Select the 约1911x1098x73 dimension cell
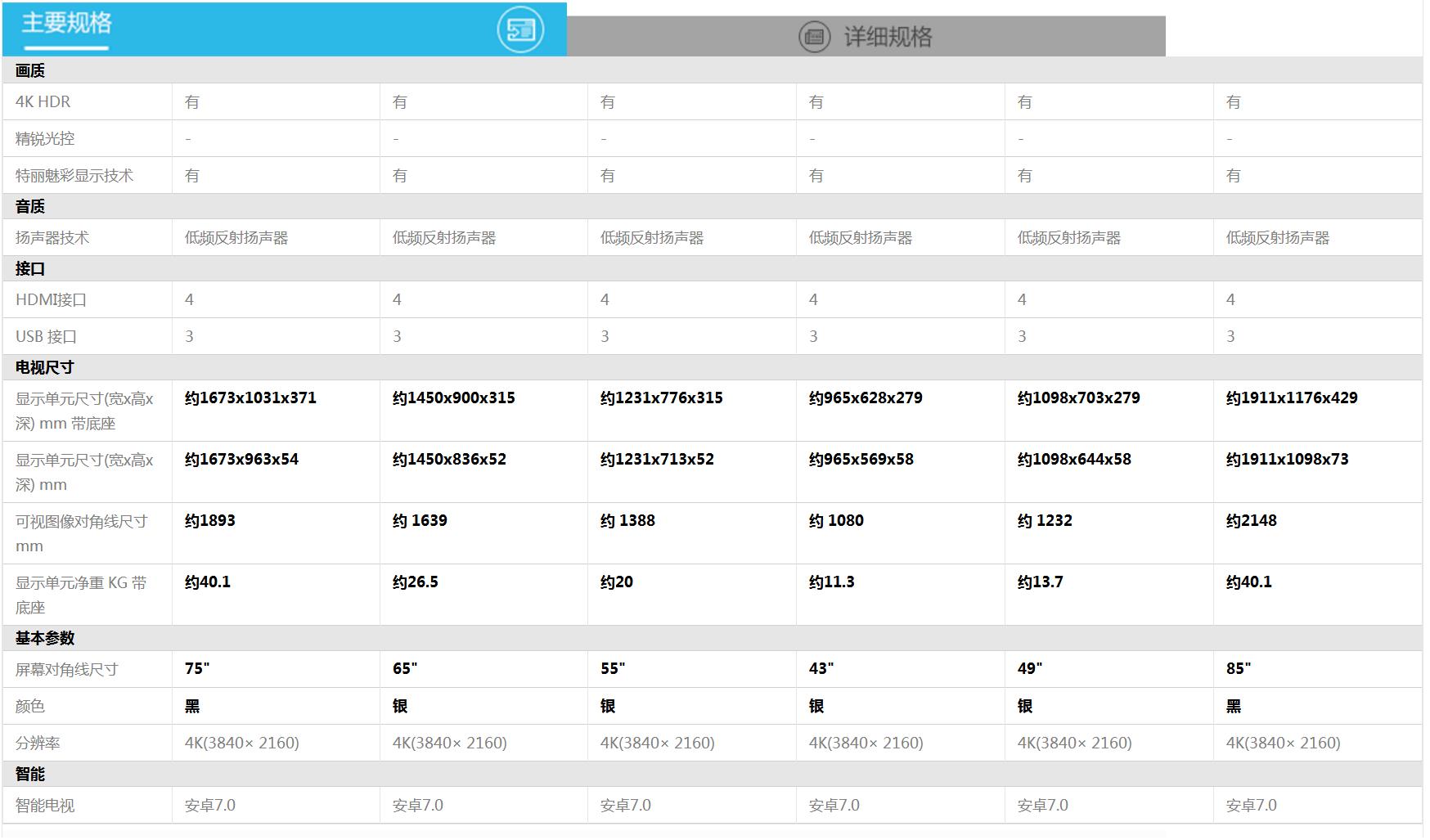1430x840 pixels. coord(1287,460)
